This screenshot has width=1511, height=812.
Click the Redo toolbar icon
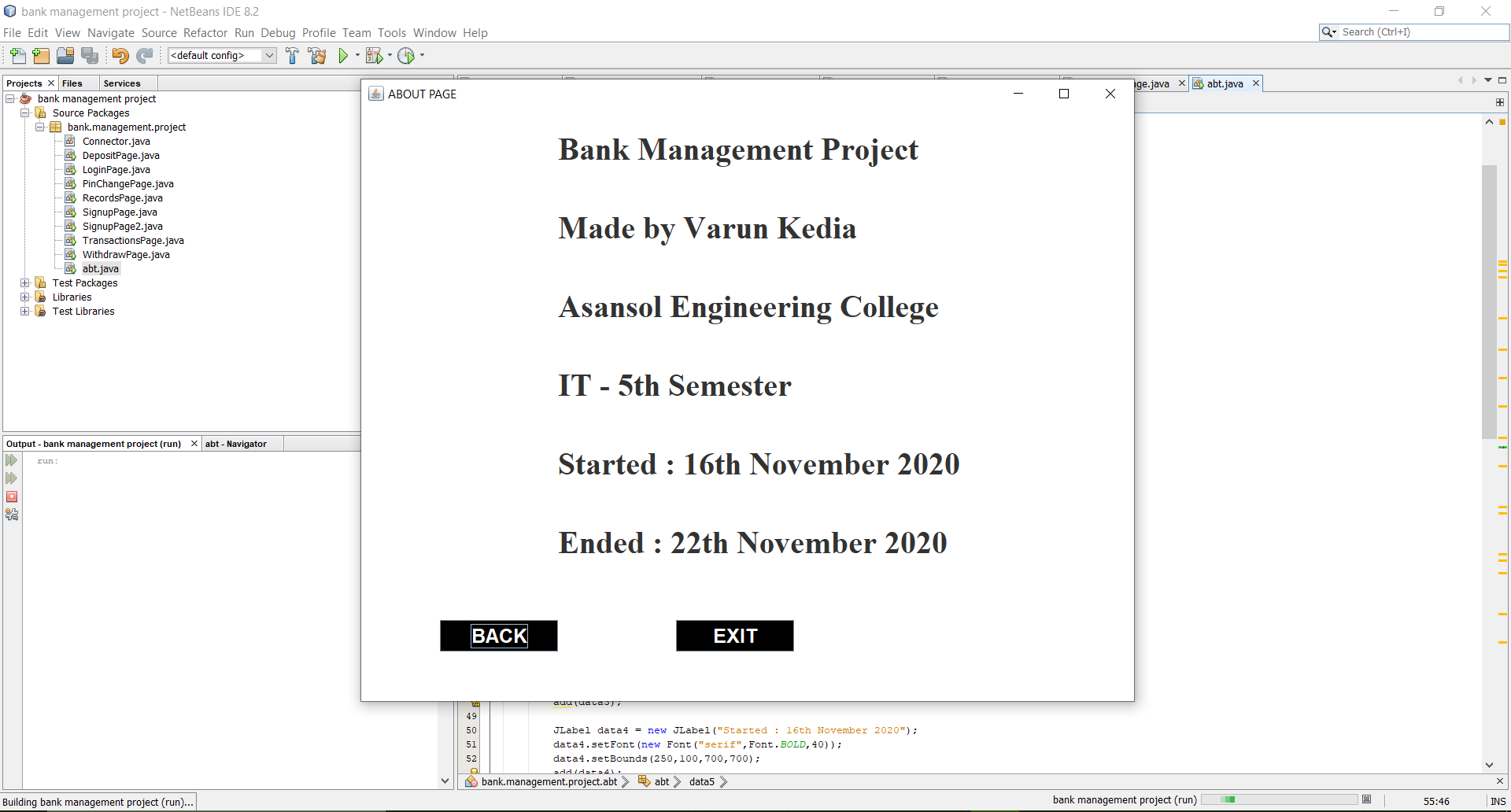(144, 55)
